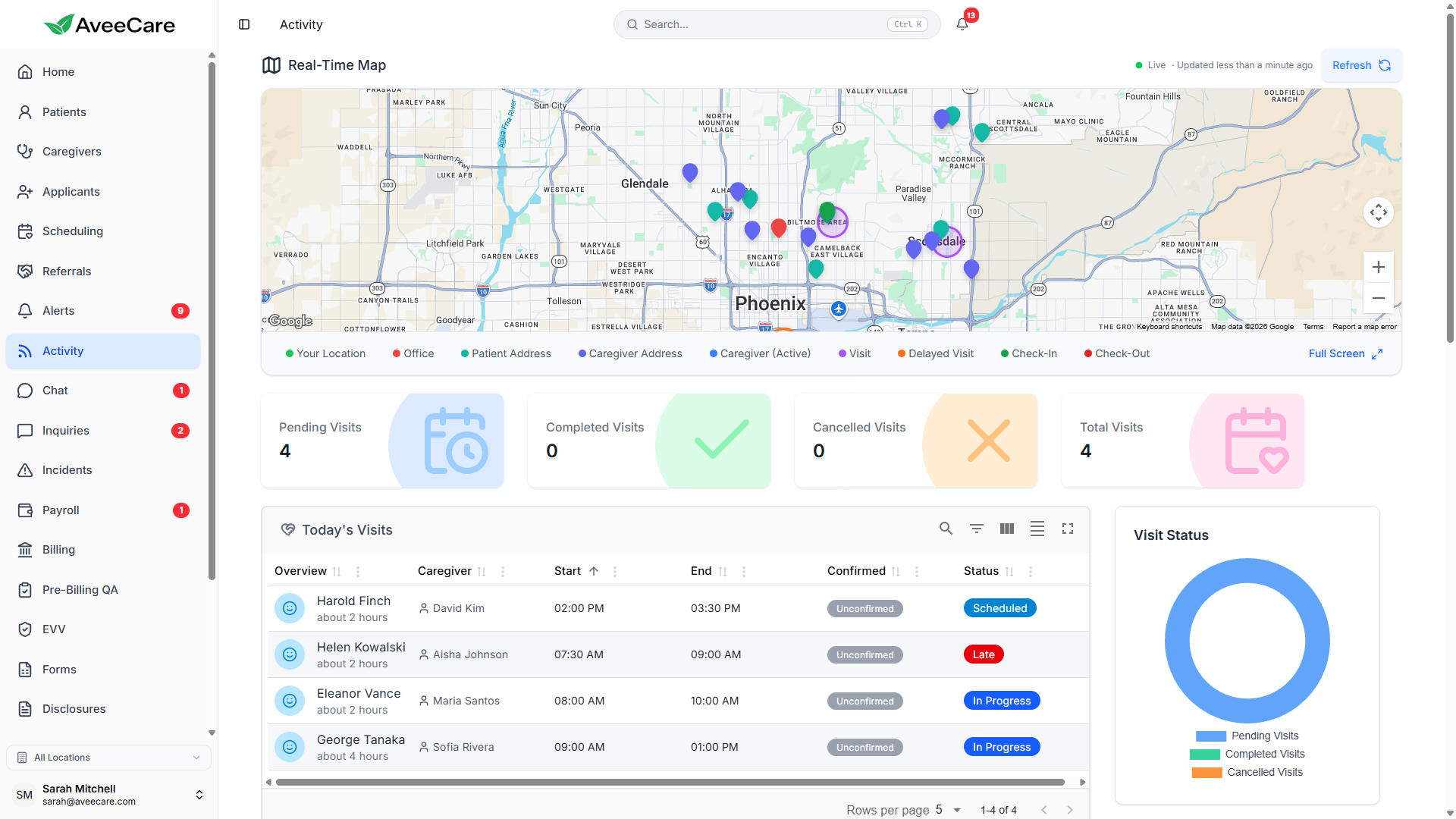
Task: Click the Refresh map button
Action: [1361, 65]
